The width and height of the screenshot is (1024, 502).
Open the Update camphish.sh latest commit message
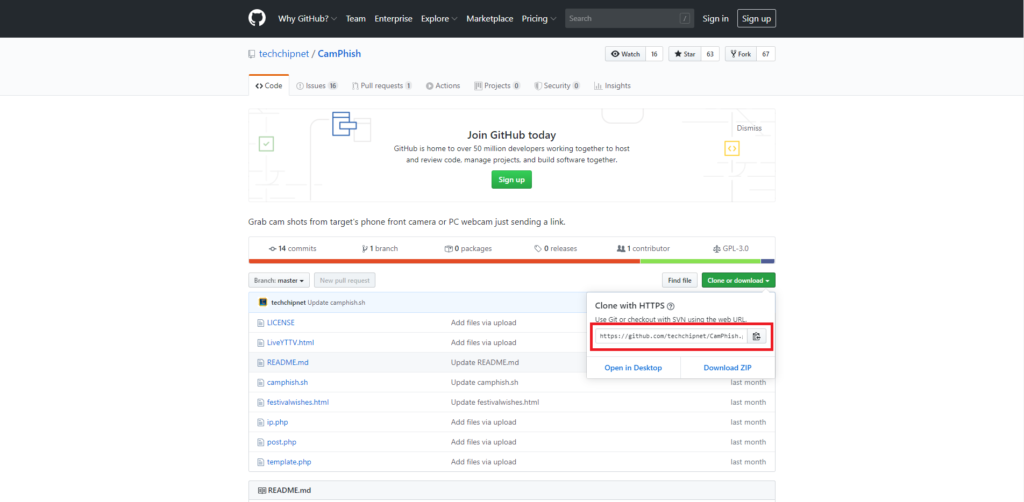point(336,303)
